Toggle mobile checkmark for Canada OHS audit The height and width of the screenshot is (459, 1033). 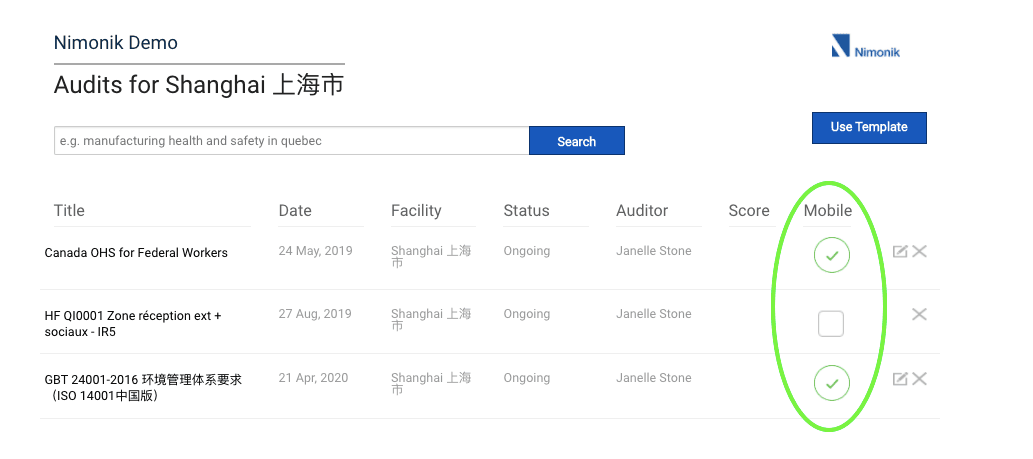[831, 255]
